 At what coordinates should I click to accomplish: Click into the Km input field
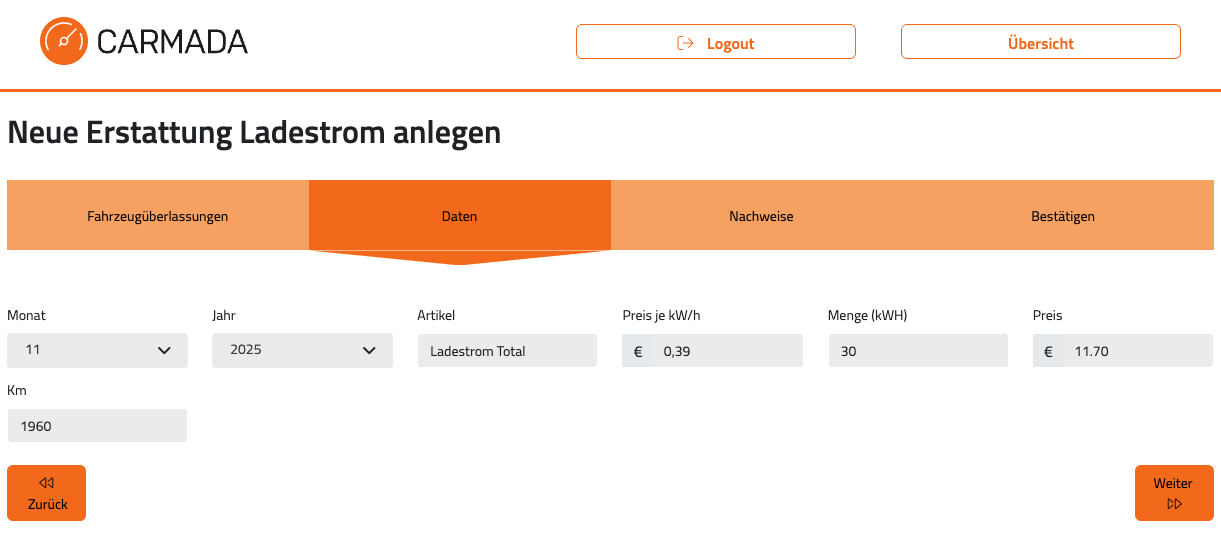(97, 426)
